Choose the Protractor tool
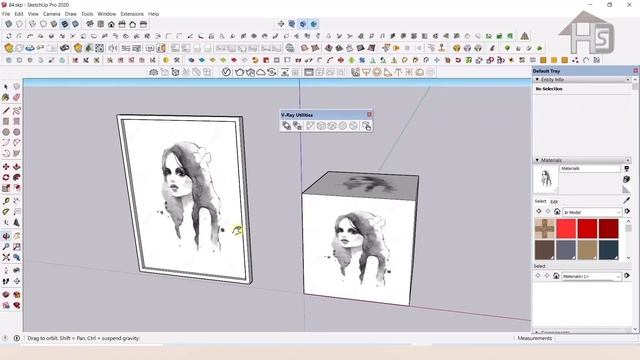Viewport: 640px width, 360px height. pos(6,212)
